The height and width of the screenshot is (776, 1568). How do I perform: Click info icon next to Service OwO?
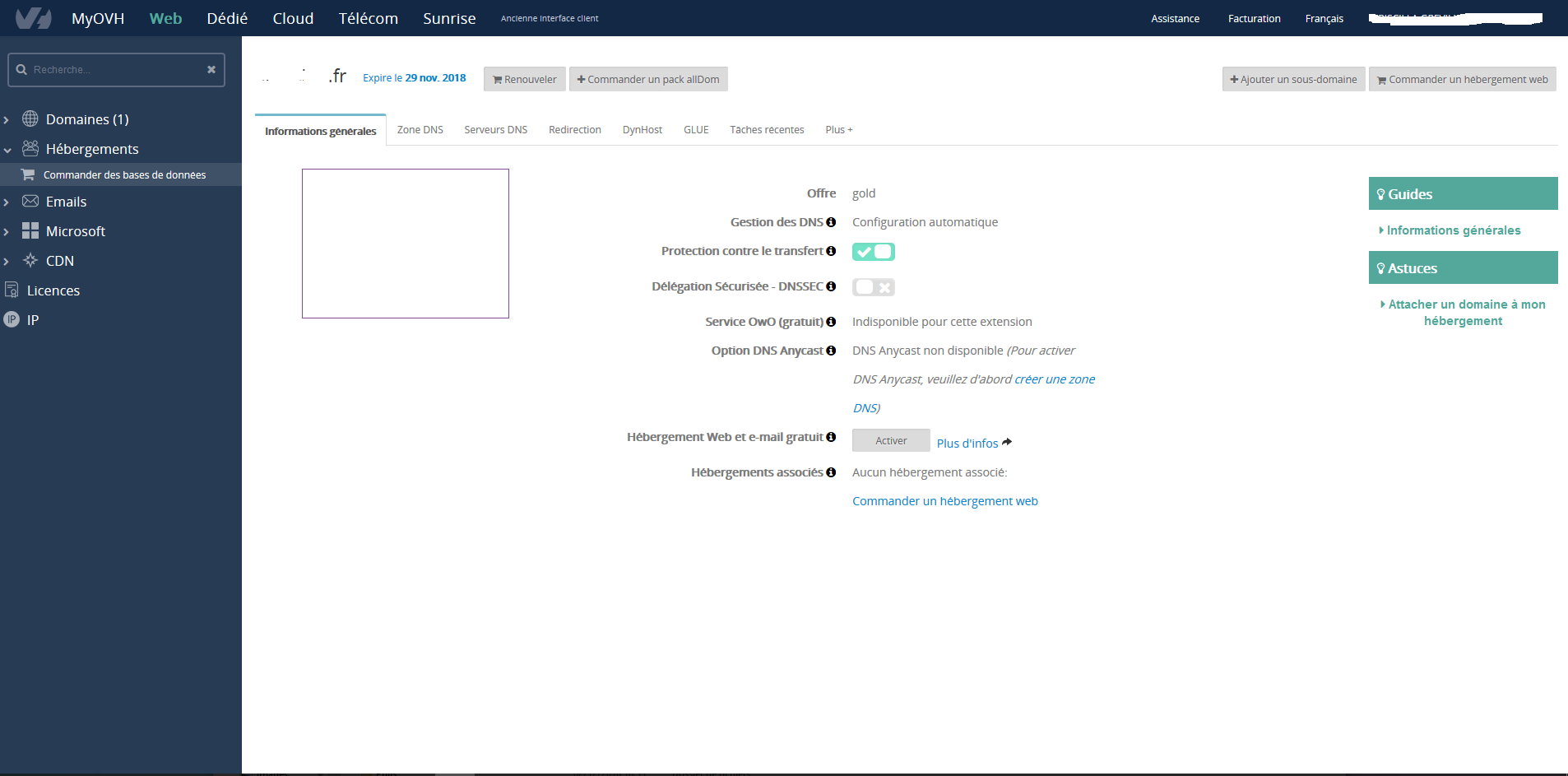[831, 322]
